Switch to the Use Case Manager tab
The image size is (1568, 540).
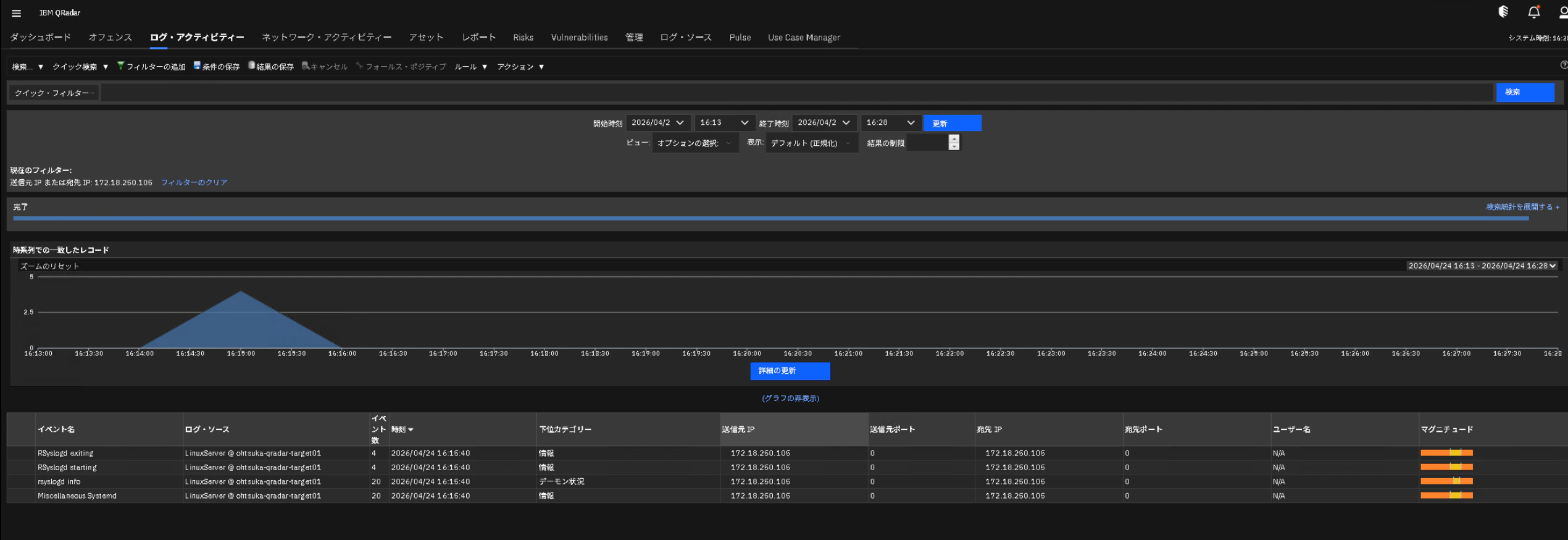point(804,38)
